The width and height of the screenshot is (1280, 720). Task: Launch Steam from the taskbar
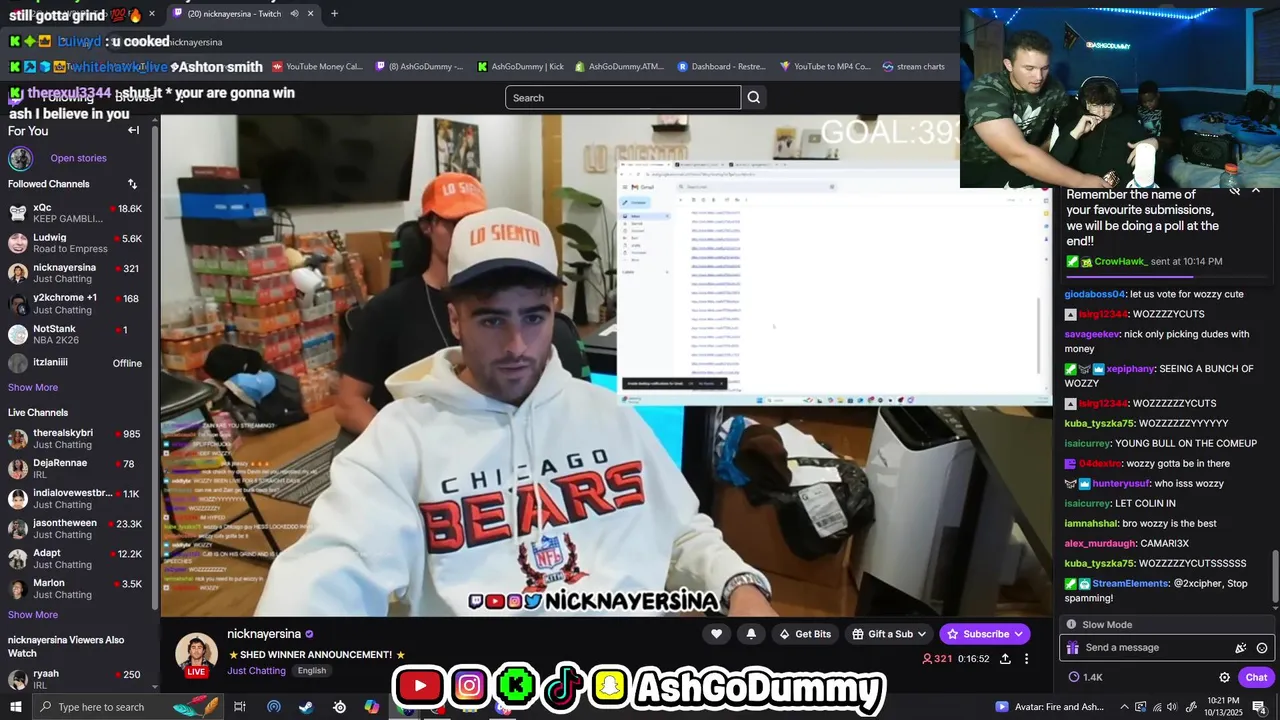(x=306, y=707)
